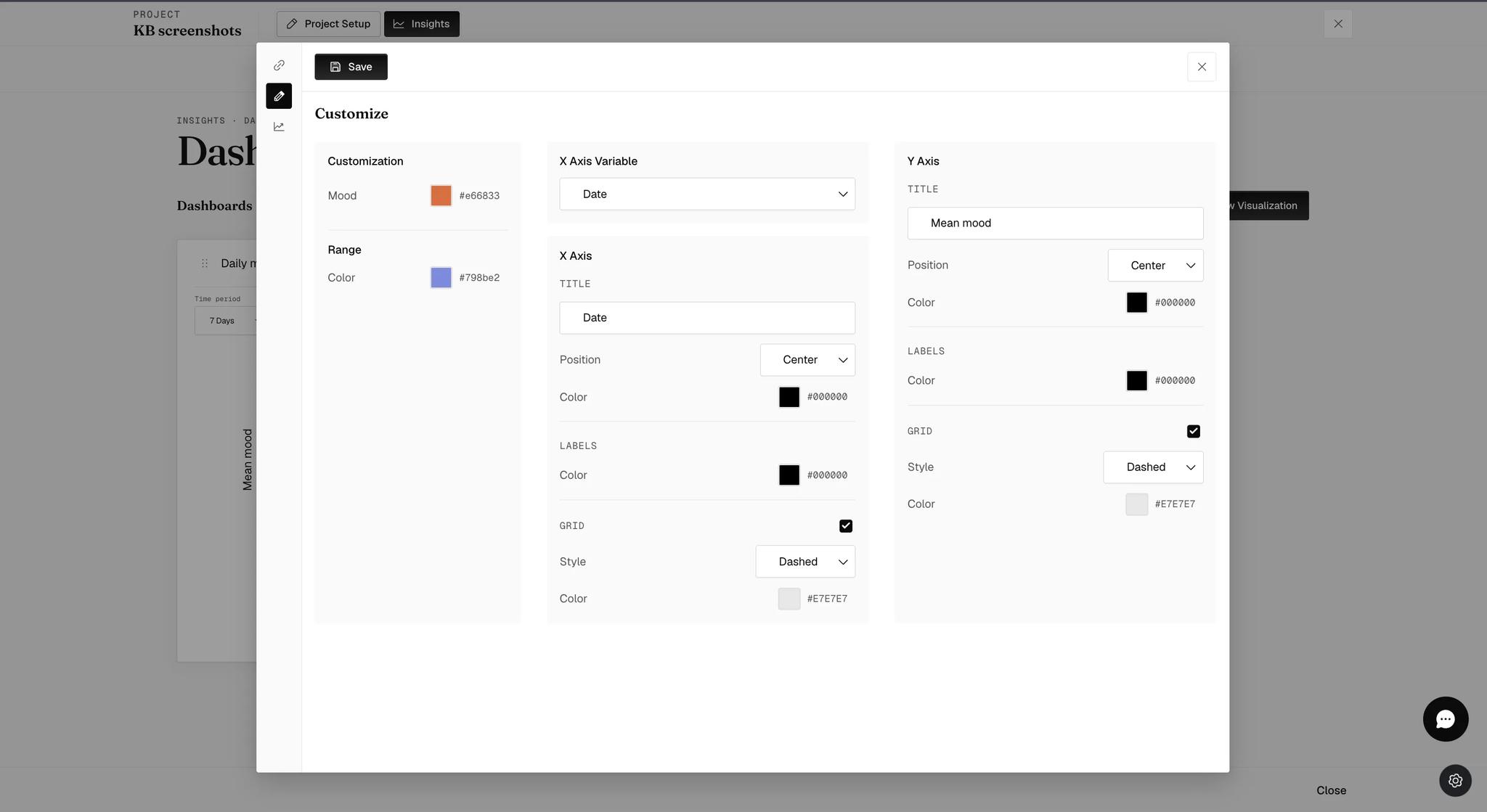
Task: Open the Project Setup tab
Action: (x=328, y=24)
